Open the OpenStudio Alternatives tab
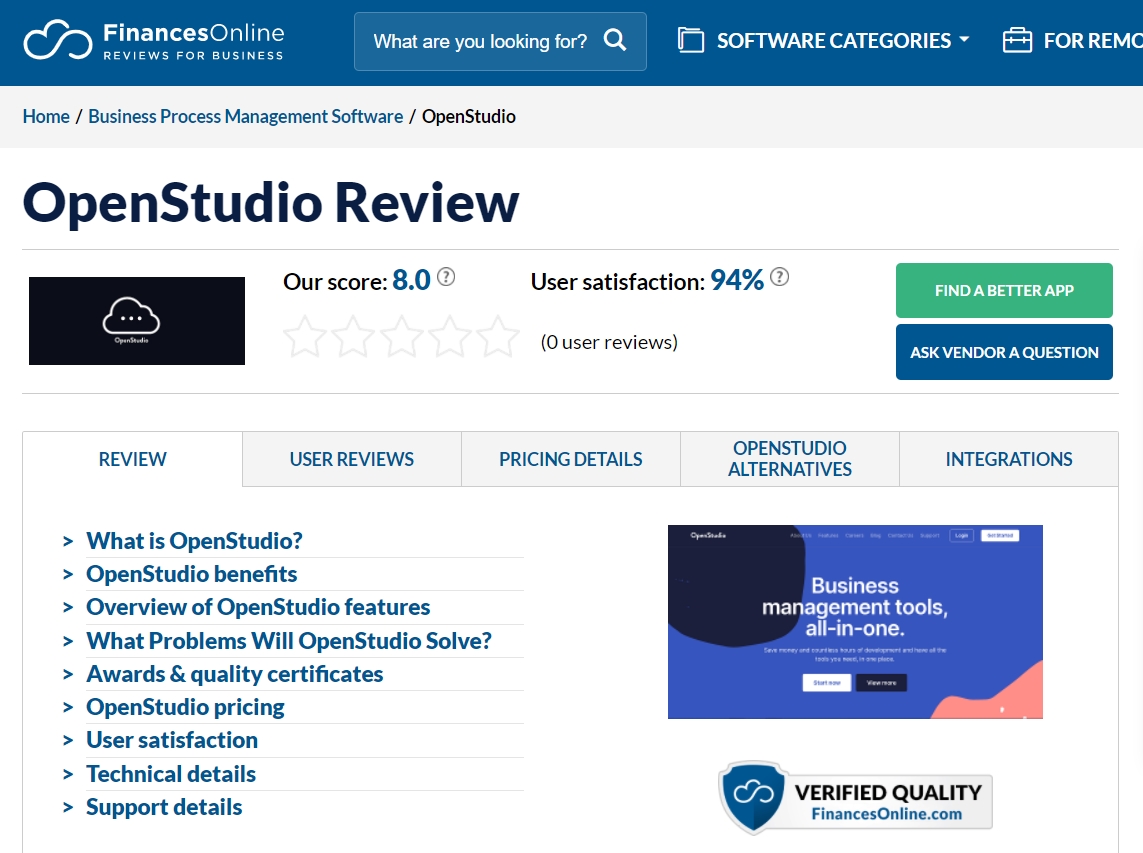The width and height of the screenshot is (1143, 853). tap(790, 459)
